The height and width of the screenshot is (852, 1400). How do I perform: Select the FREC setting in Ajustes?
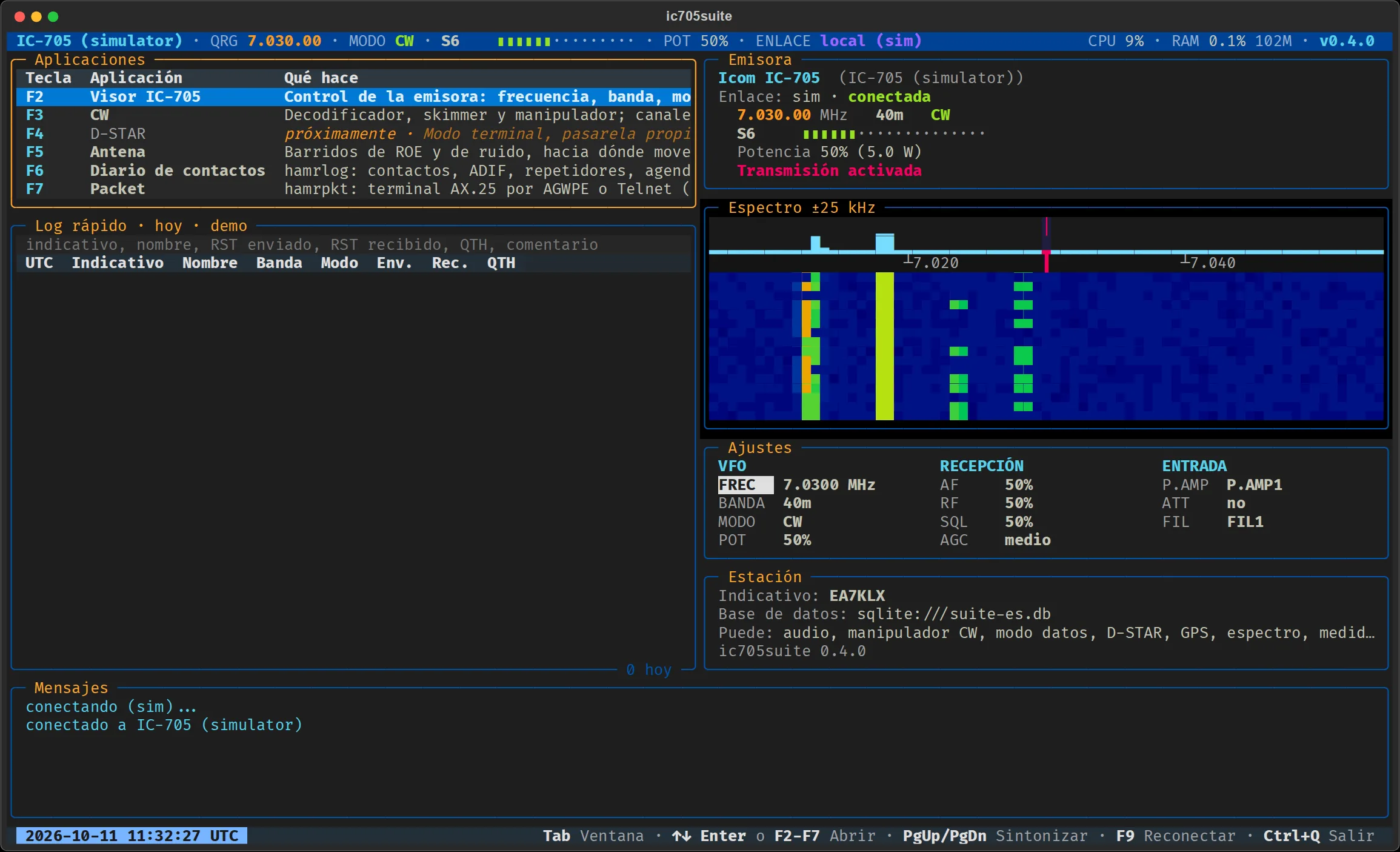pos(797,485)
